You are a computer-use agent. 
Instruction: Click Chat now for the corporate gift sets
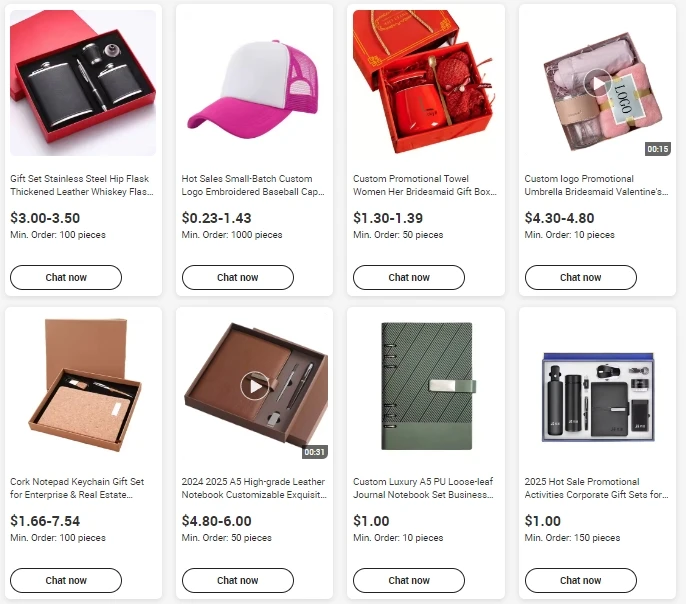[581, 580]
